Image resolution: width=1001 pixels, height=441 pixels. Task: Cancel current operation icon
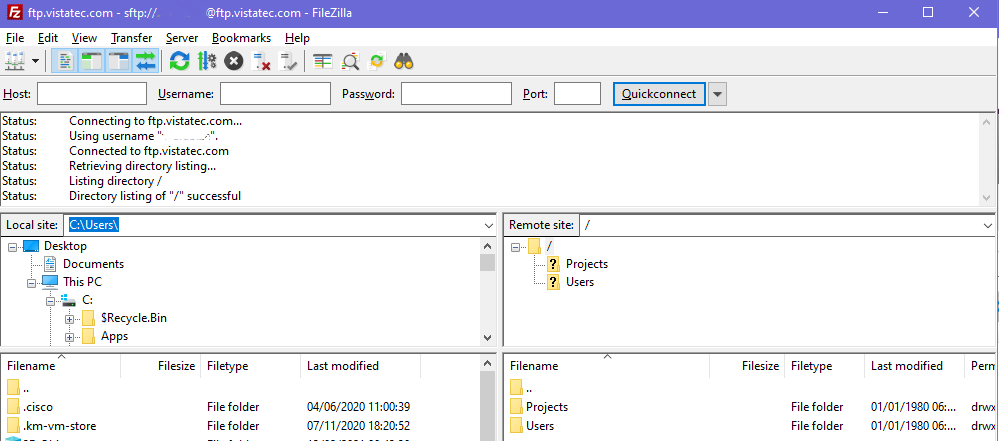234,61
